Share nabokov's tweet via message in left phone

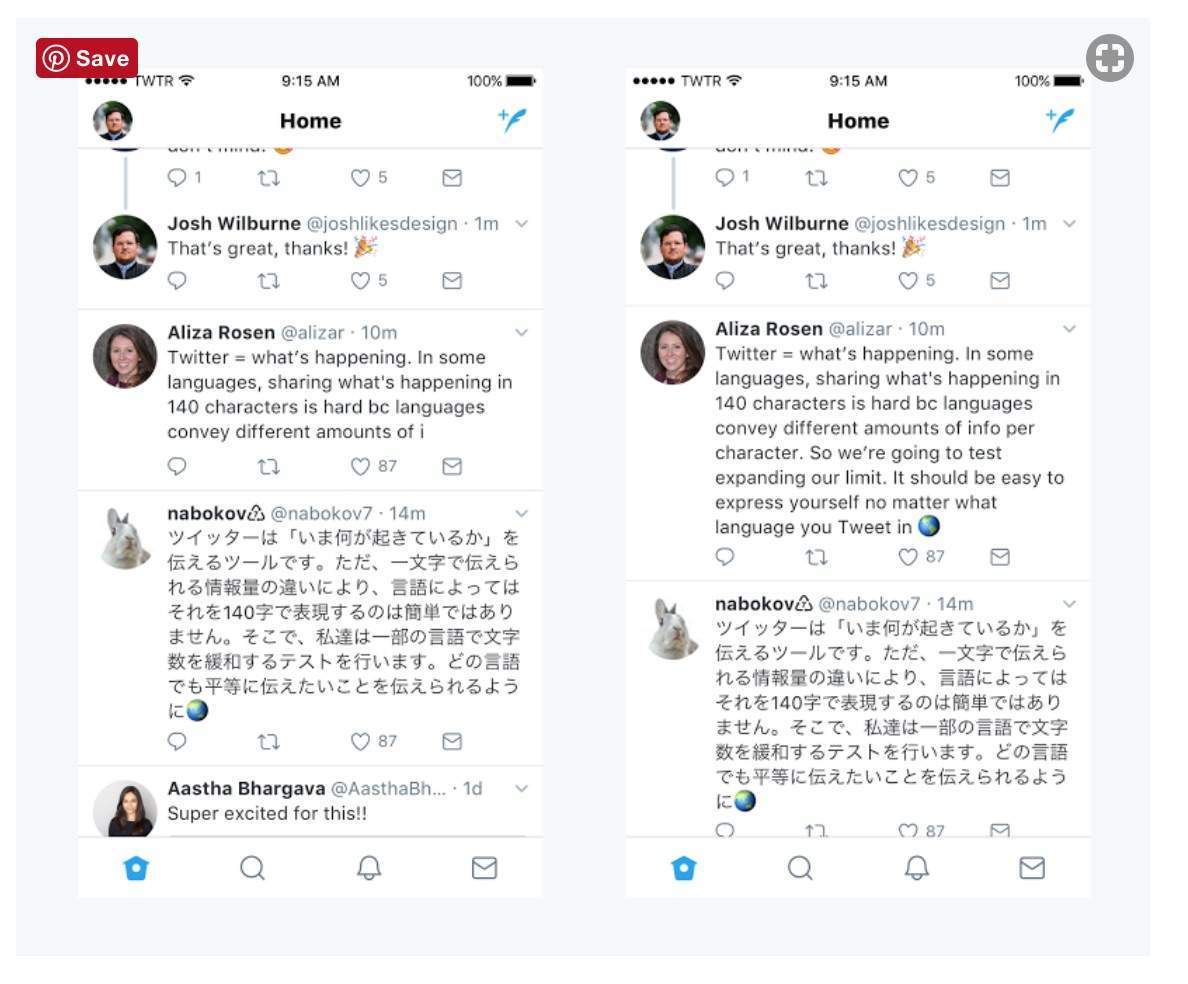pyautogui.click(x=452, y=741)
